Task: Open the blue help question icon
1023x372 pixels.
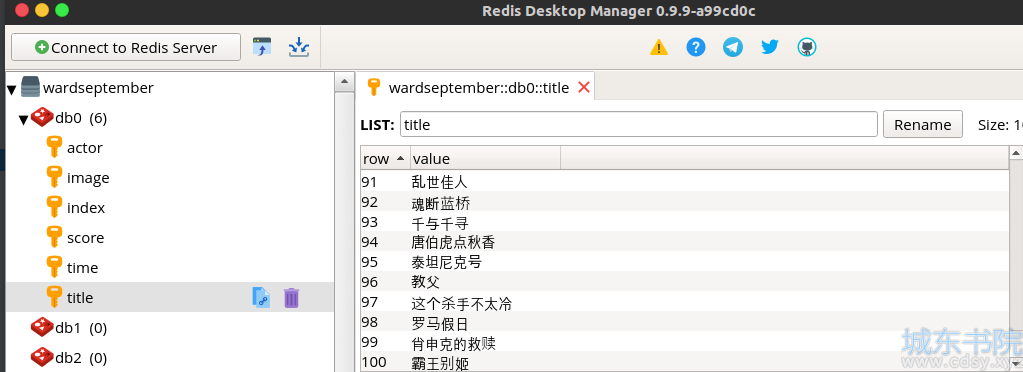Action: [x=696, y=47]
